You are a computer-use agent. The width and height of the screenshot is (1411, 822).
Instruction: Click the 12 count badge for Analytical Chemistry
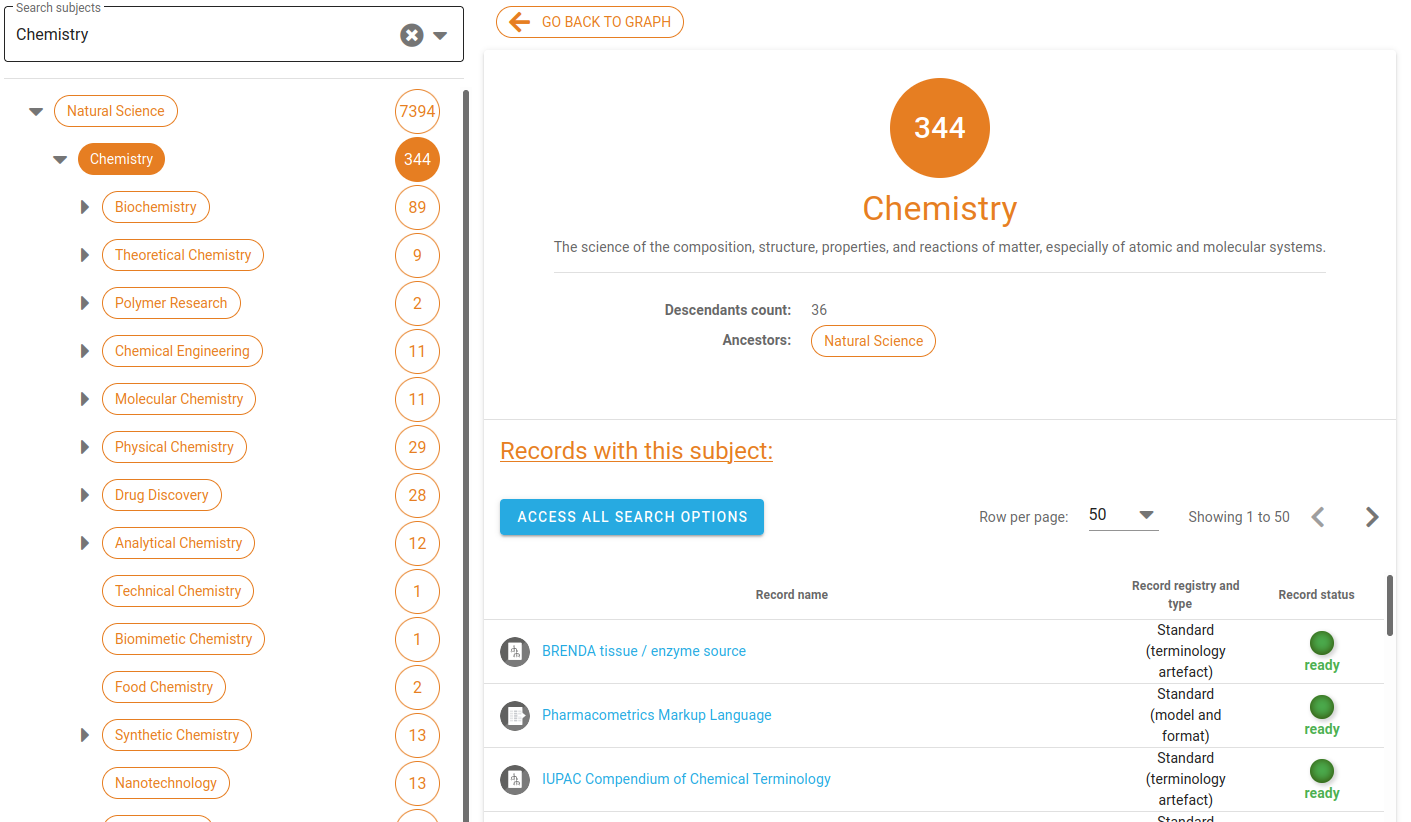coord(417,543)
